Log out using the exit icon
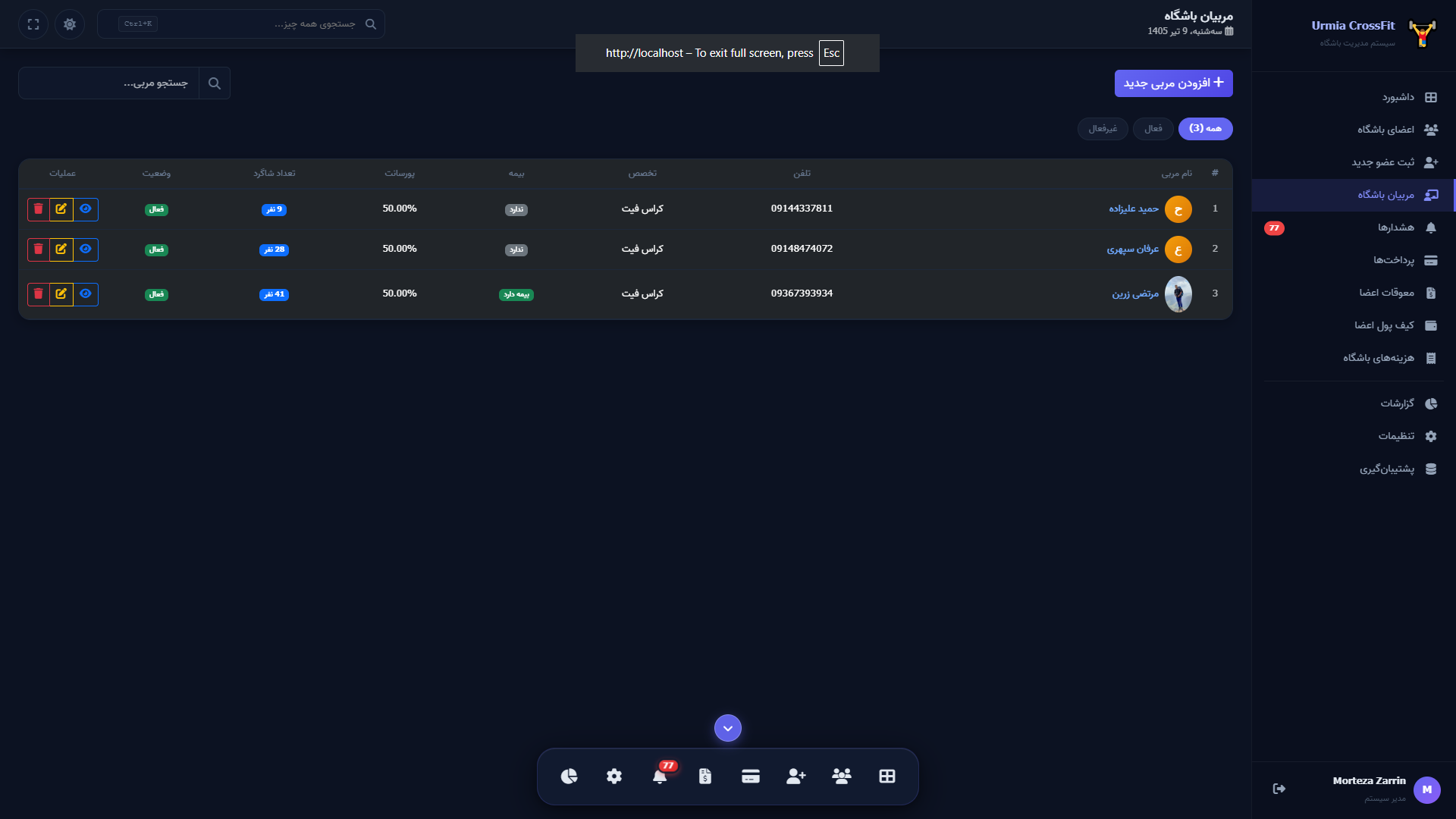The width and height of the screenshot is (1456, 819). point(1279,789)
